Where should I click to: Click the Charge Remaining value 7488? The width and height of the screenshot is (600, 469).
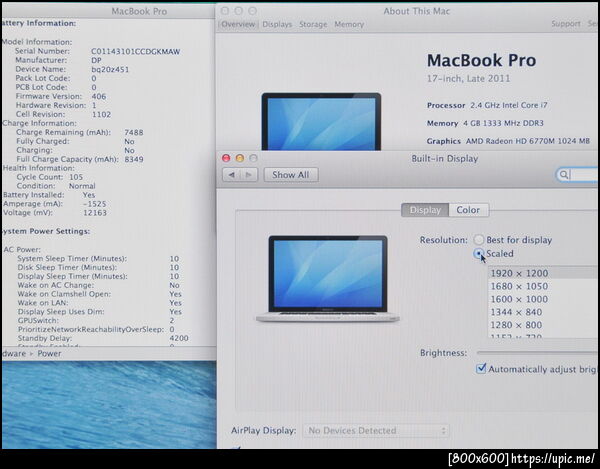[134, 132]
